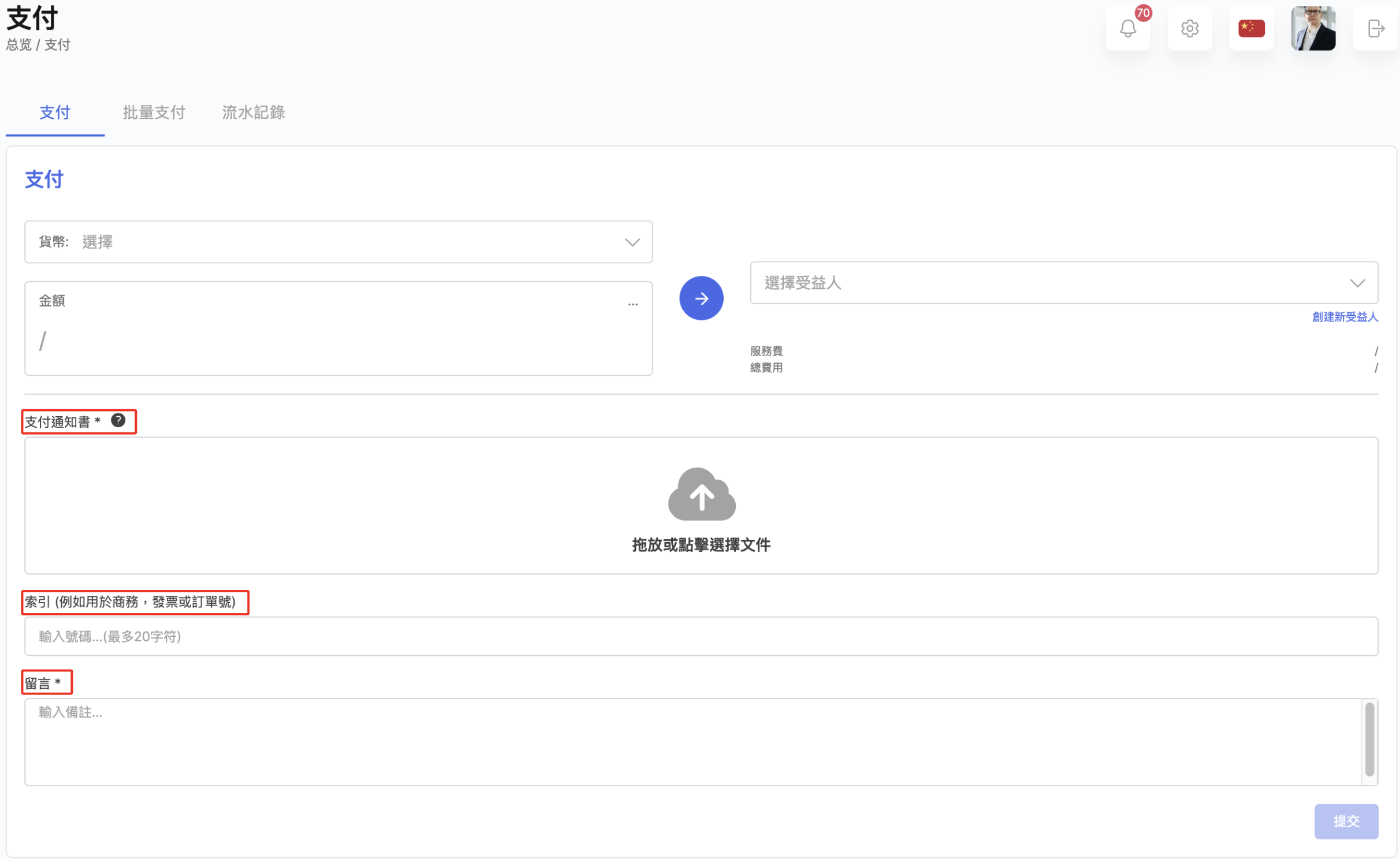Screen dimensions: 1400x859
Task: Click the chevron arrow of the 貨幣 dropdown
Action: click(632, 242)
